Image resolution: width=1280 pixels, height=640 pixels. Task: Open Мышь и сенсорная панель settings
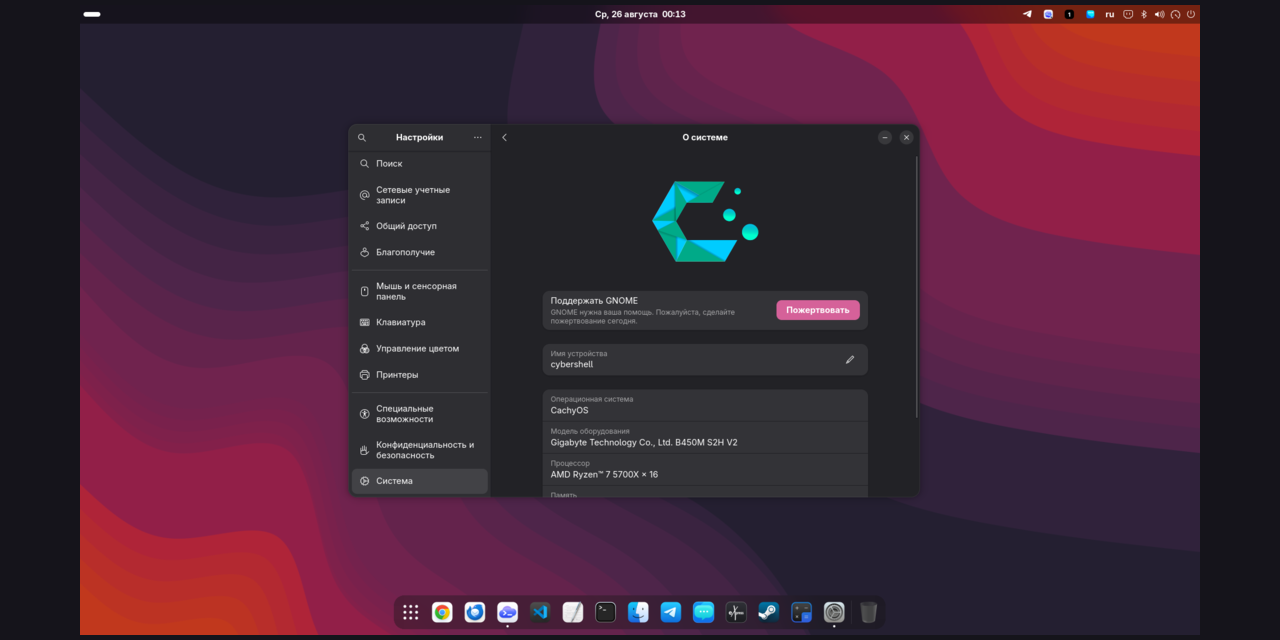(420, 291)
